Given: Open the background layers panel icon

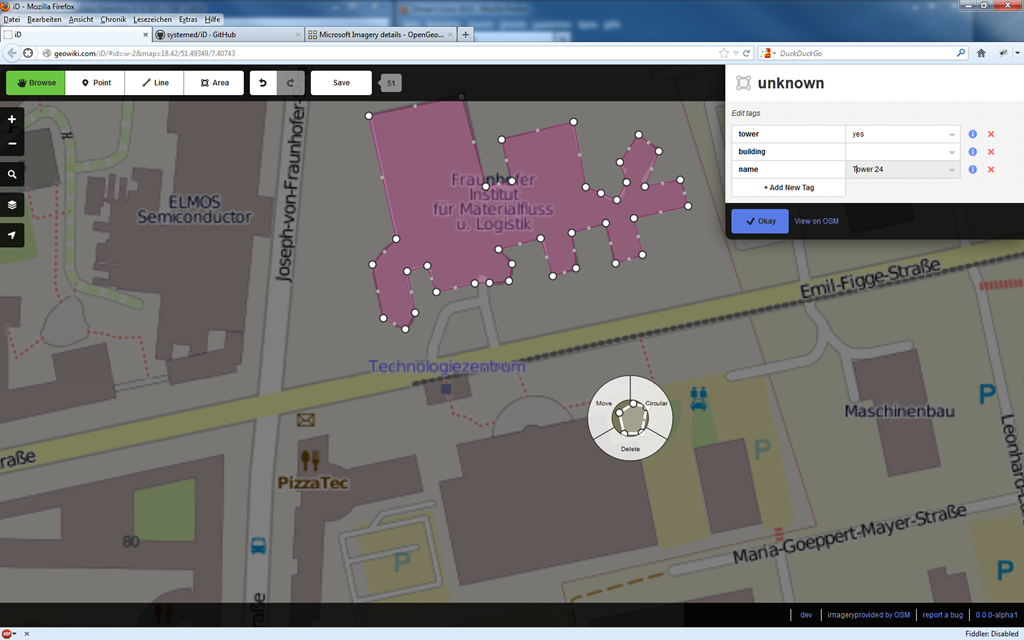Looking at the screenshot, I should tap(12, 205).
